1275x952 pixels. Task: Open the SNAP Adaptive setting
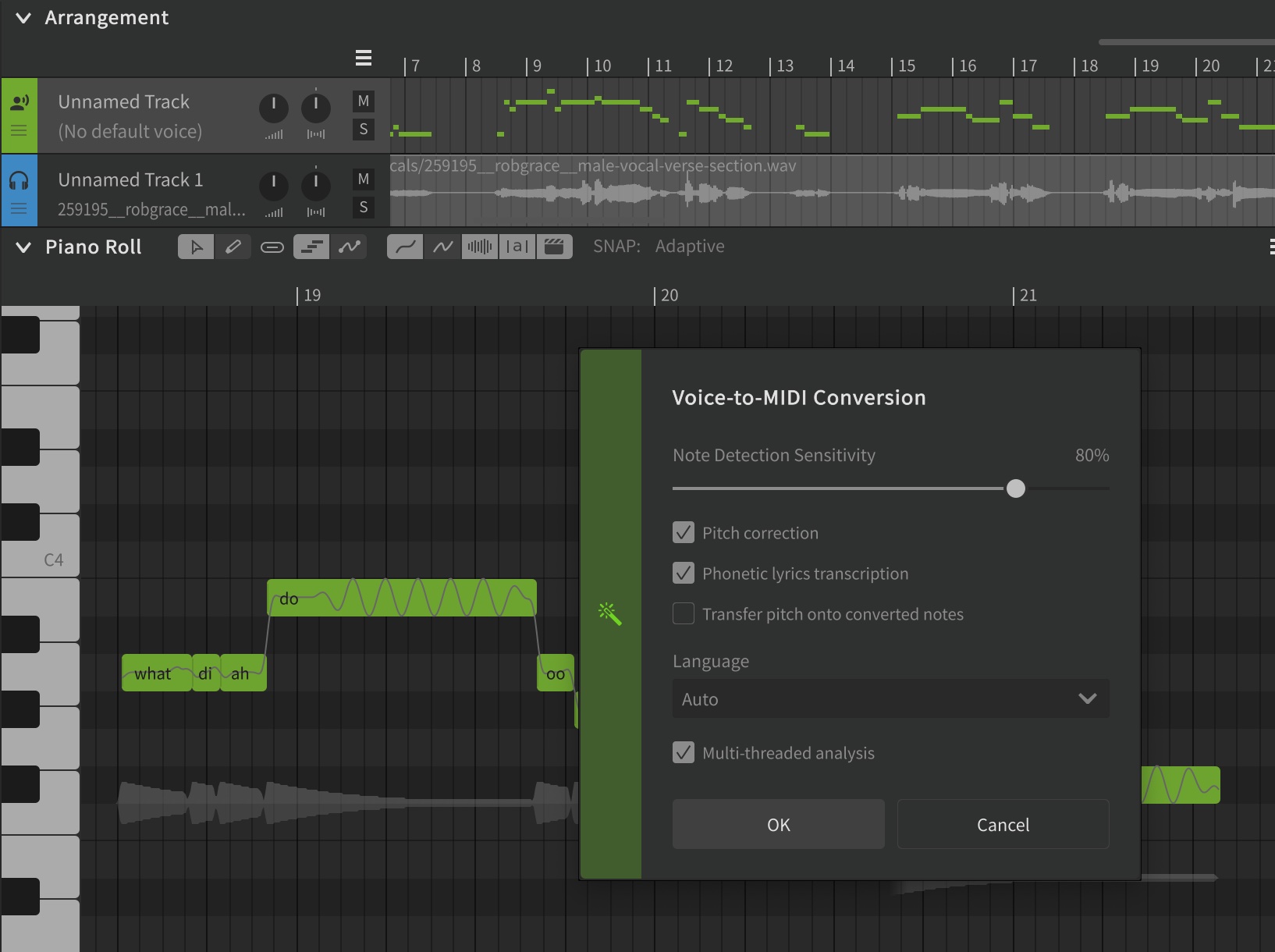[x=689, y=247]
